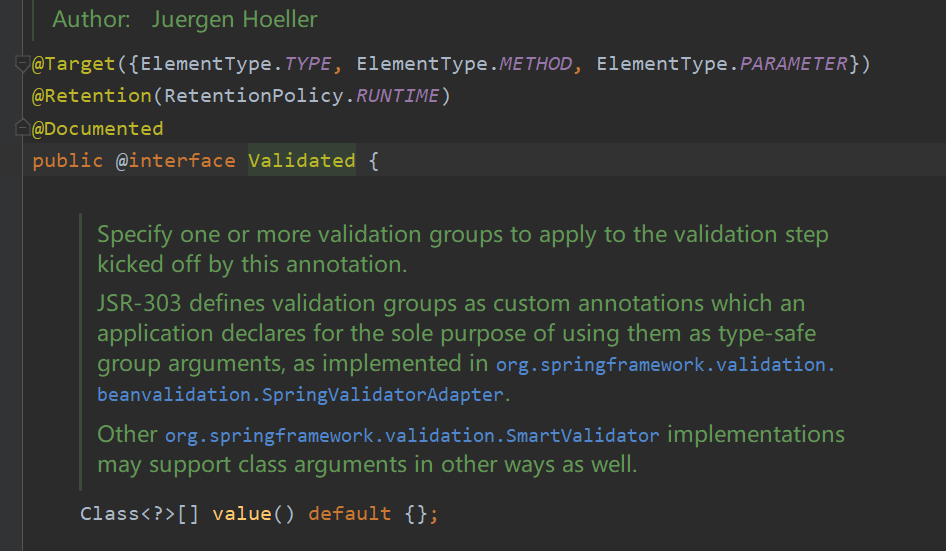Select the METHOD enum constant
The height and width of the screenshot is (551, 946).
(x=536, y=63)
